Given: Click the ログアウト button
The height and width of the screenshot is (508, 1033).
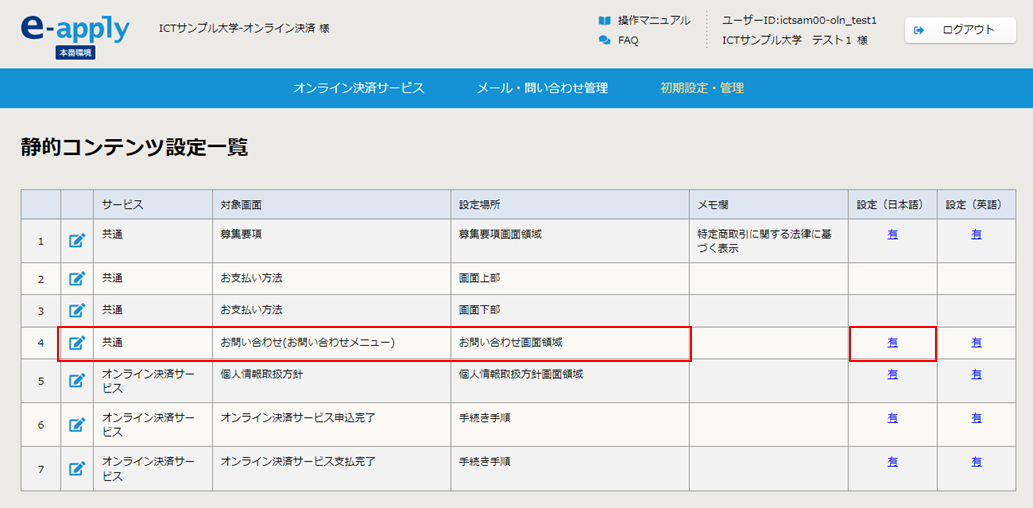Looking at the screenshot, I should (959, 30).
